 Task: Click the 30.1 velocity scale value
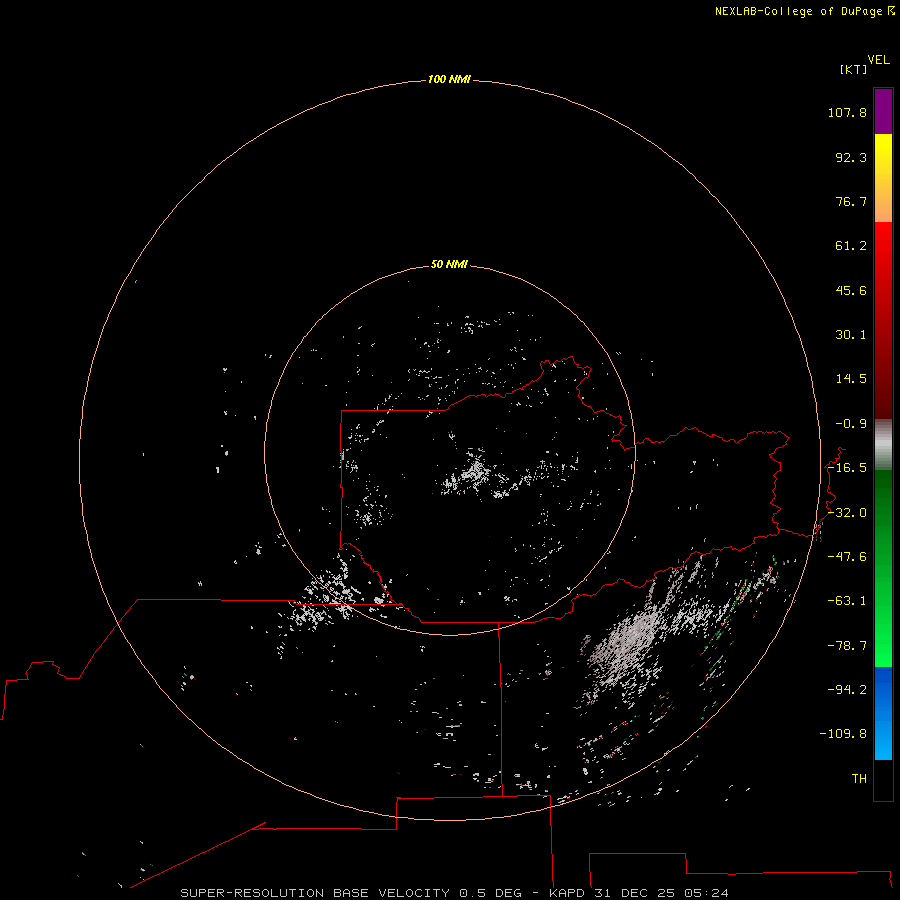point(851,335)
